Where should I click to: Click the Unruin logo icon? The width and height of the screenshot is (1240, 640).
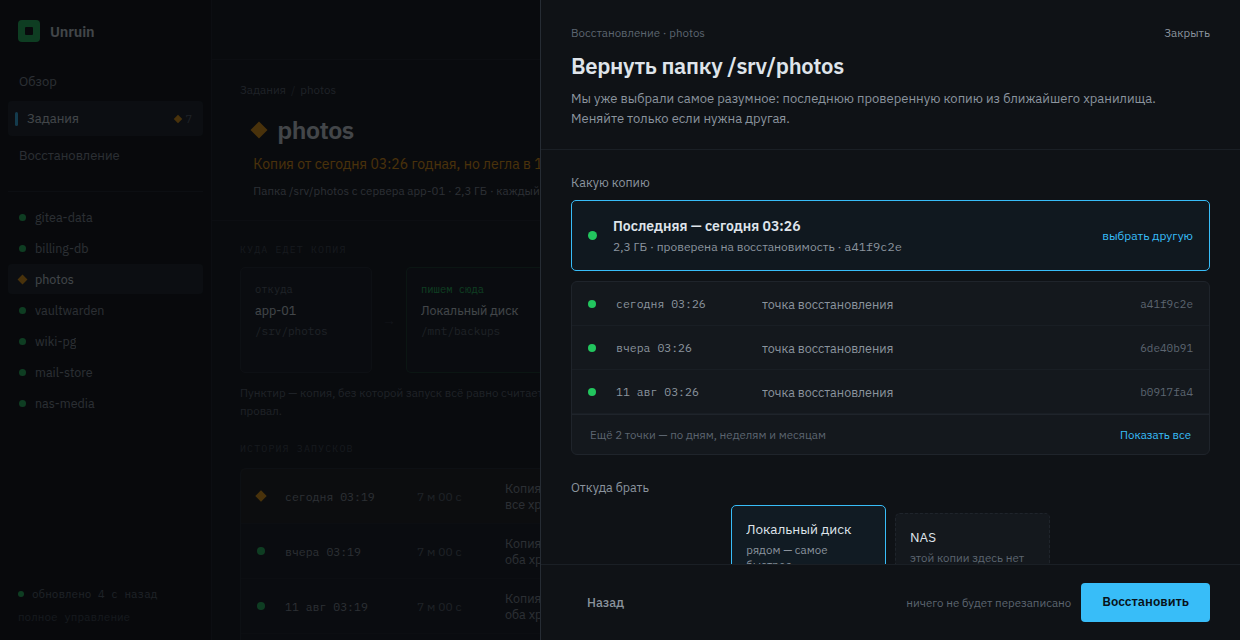pyautogui.click(x=29, y=31)
